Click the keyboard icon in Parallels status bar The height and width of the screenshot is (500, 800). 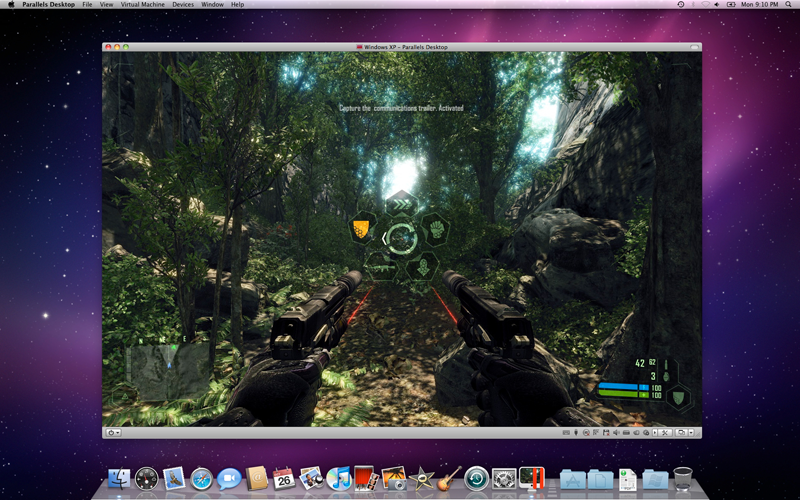(x=566, y=433)
